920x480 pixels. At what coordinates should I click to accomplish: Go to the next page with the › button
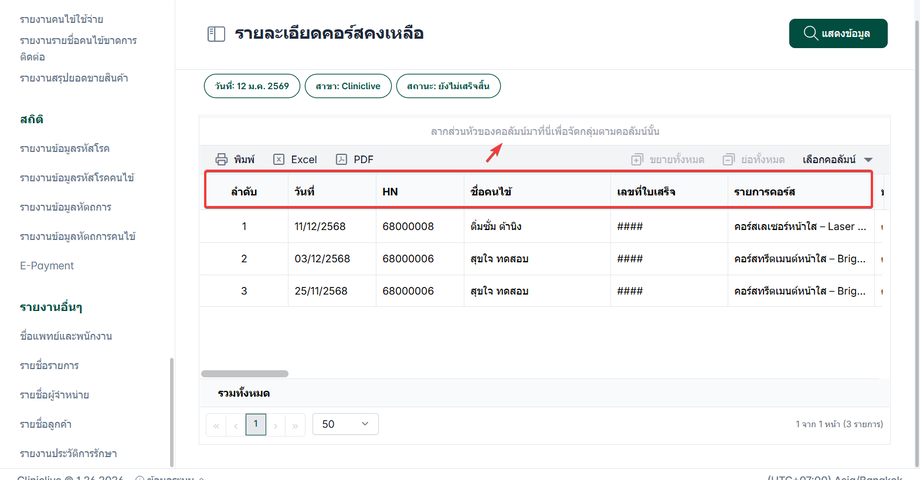click(x=275, y=425)
